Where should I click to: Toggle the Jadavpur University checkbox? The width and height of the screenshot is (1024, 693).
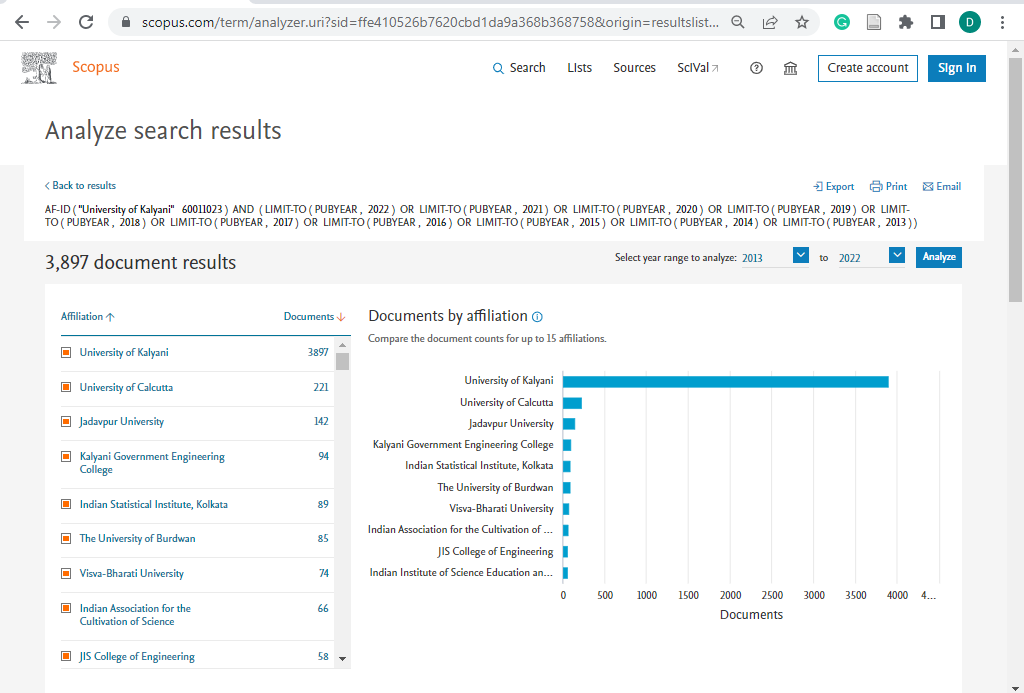66,422
